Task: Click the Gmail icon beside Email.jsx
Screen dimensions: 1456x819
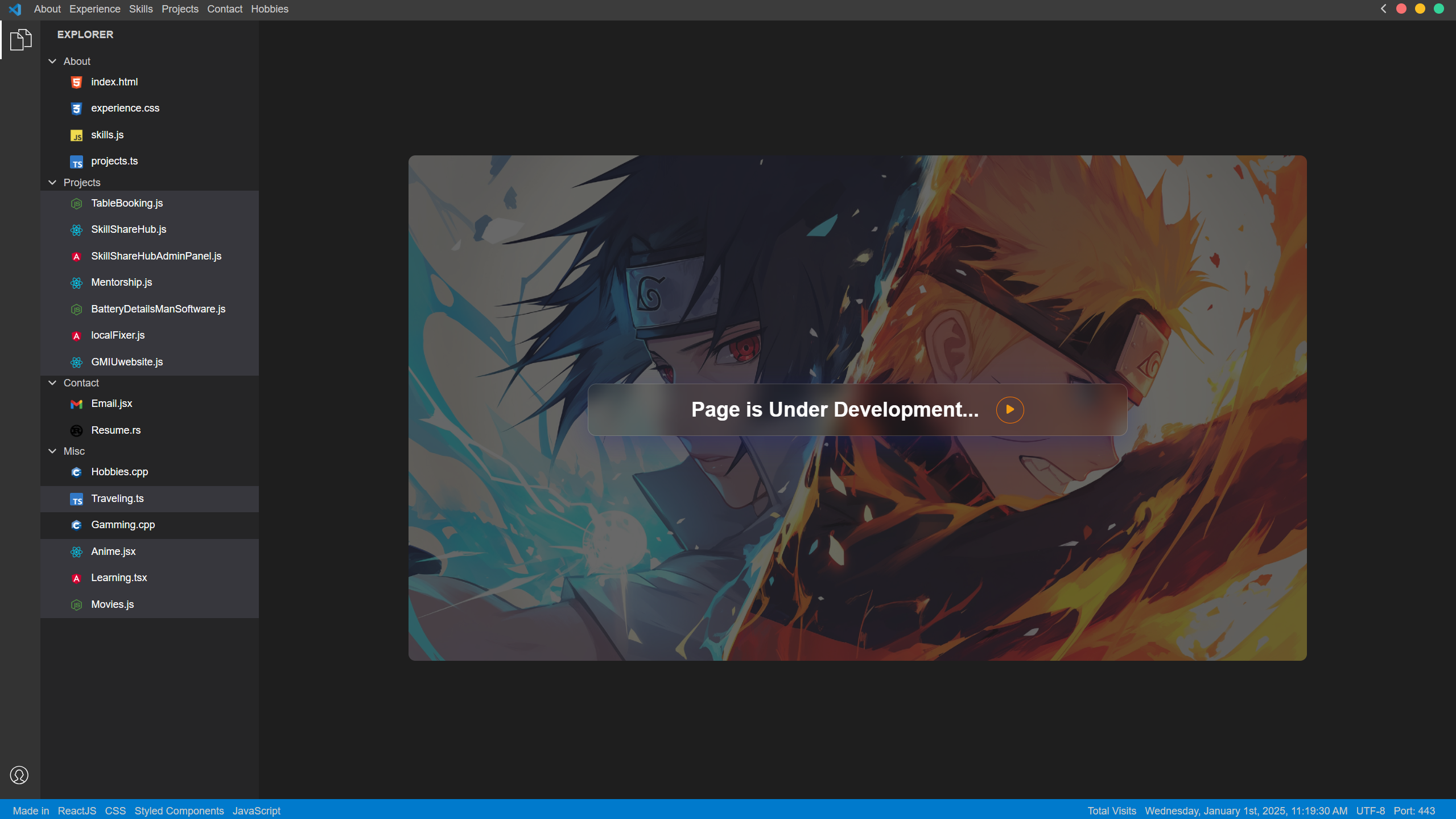Action: [x=76, y=404]
